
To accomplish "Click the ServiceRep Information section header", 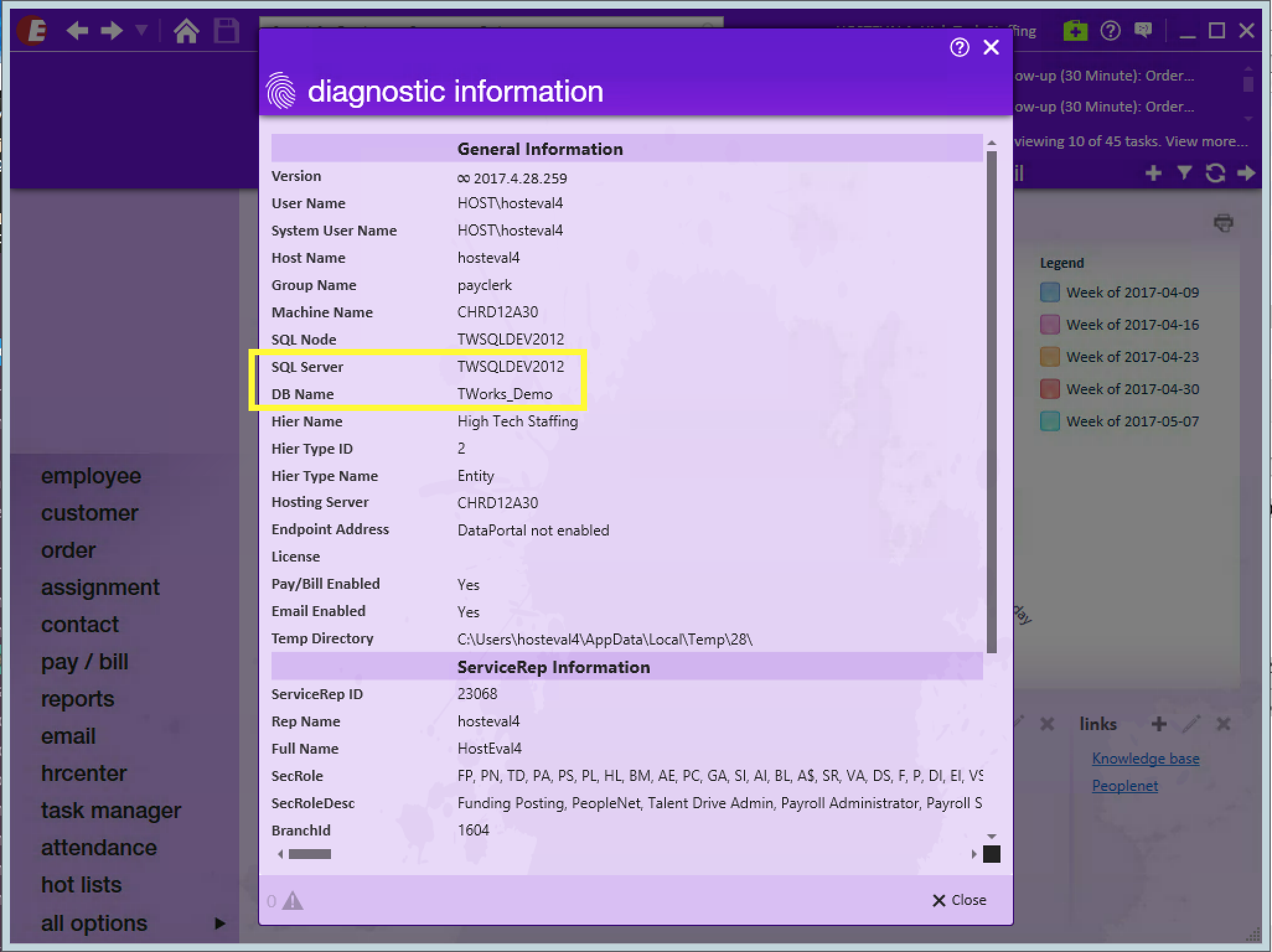I will click(x=554, y=667).
